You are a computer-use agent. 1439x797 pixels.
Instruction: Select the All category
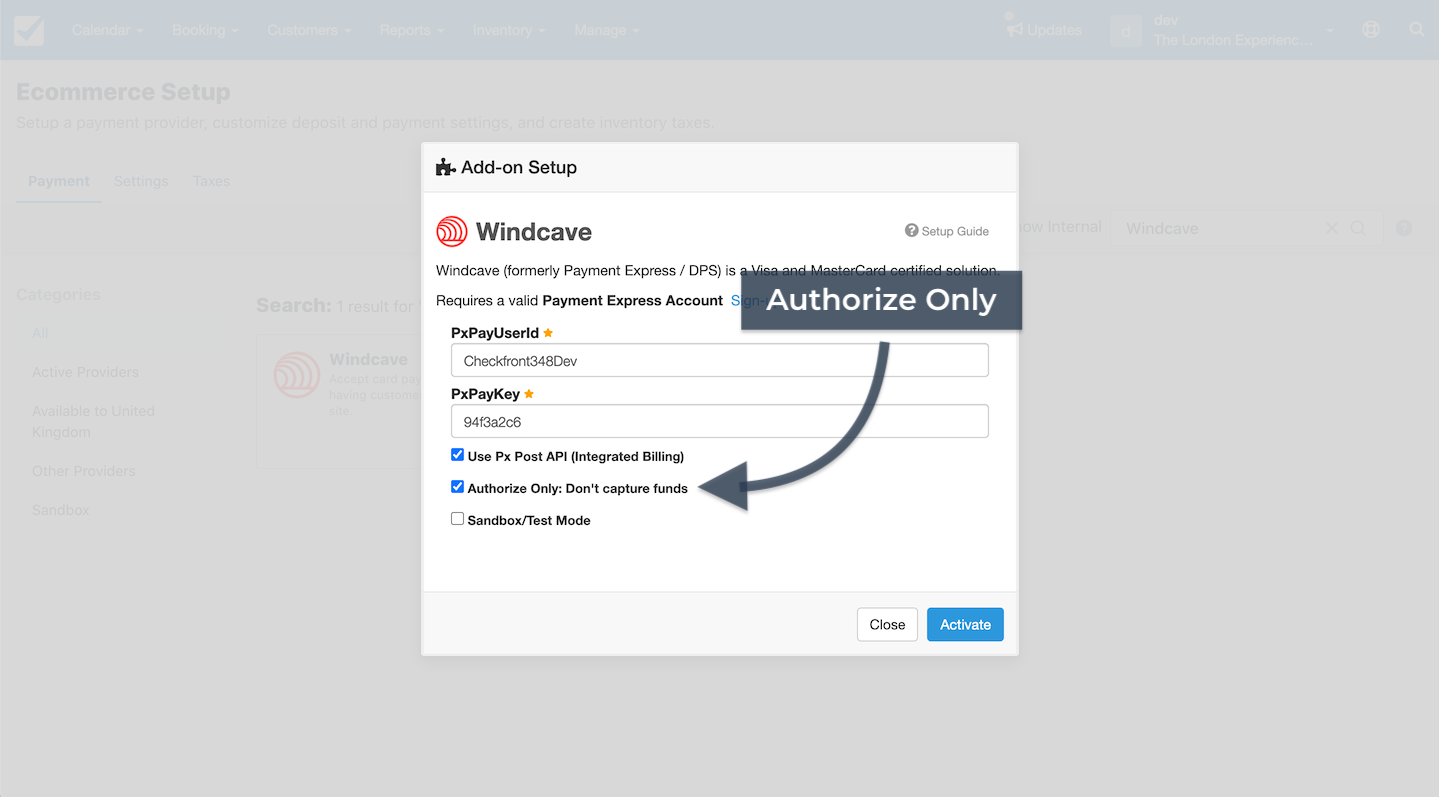click(x=40, y=333)
